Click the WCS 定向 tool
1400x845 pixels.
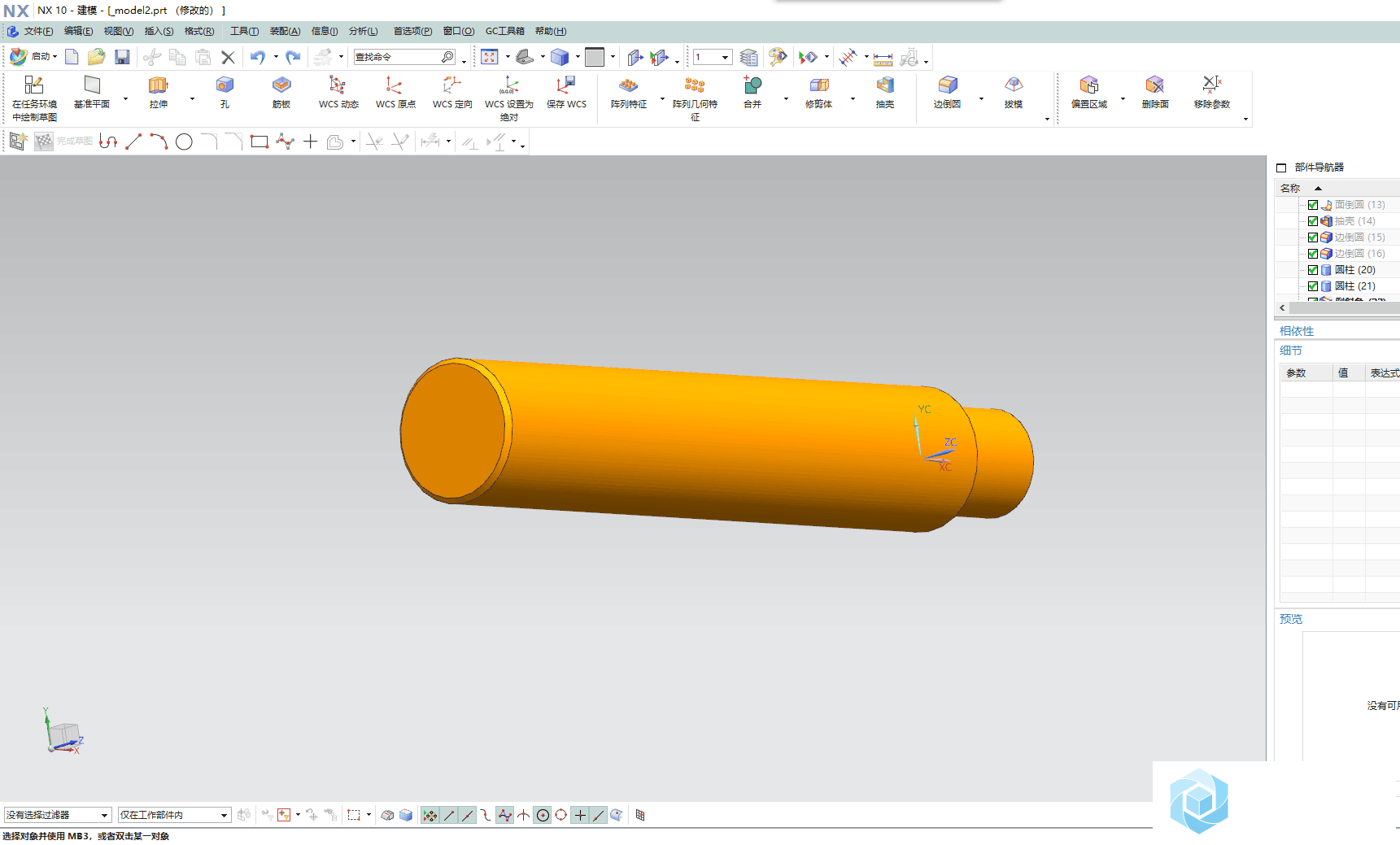pos(452,93)
